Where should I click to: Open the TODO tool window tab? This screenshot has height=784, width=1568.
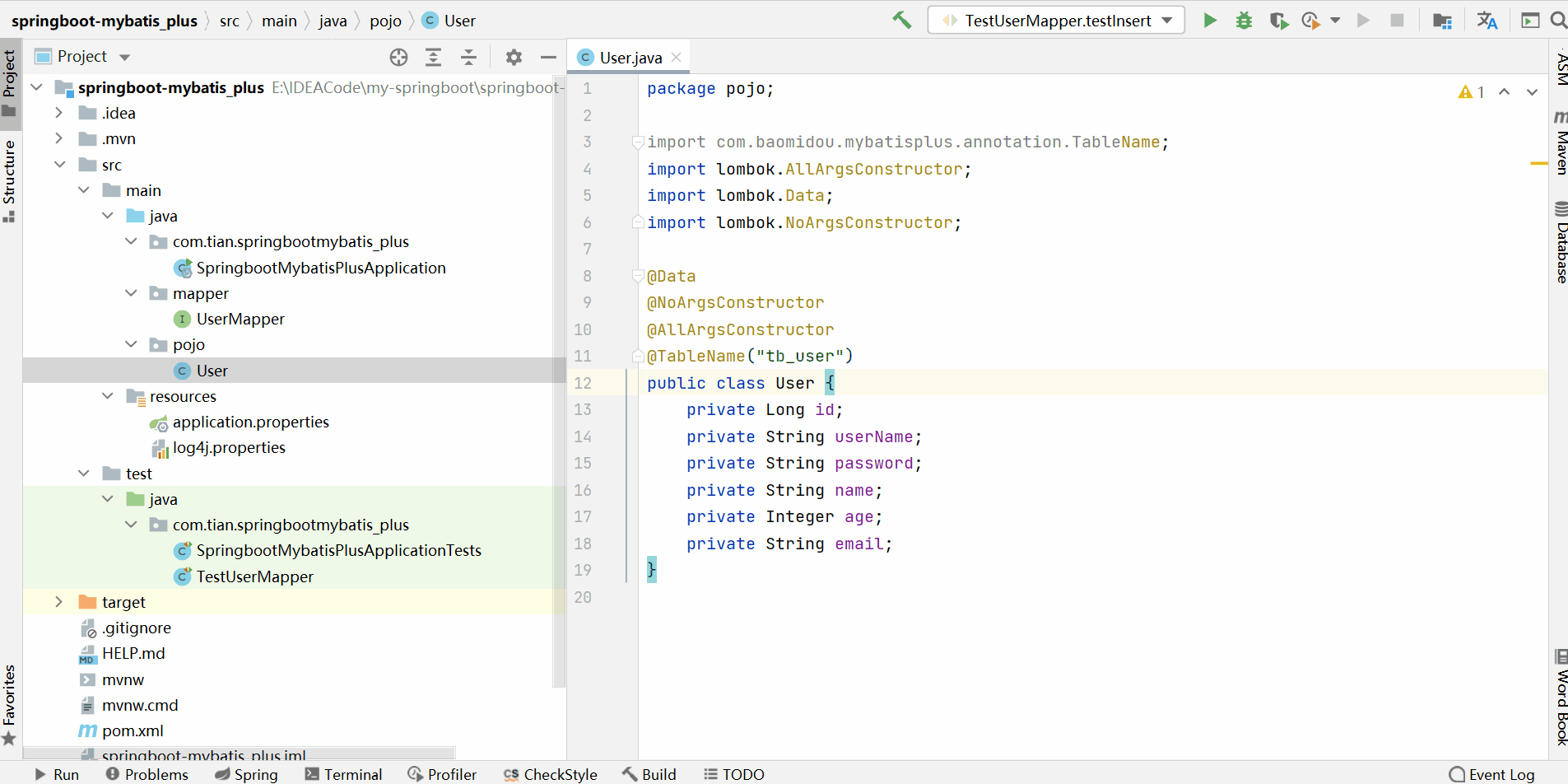[734, 774]
